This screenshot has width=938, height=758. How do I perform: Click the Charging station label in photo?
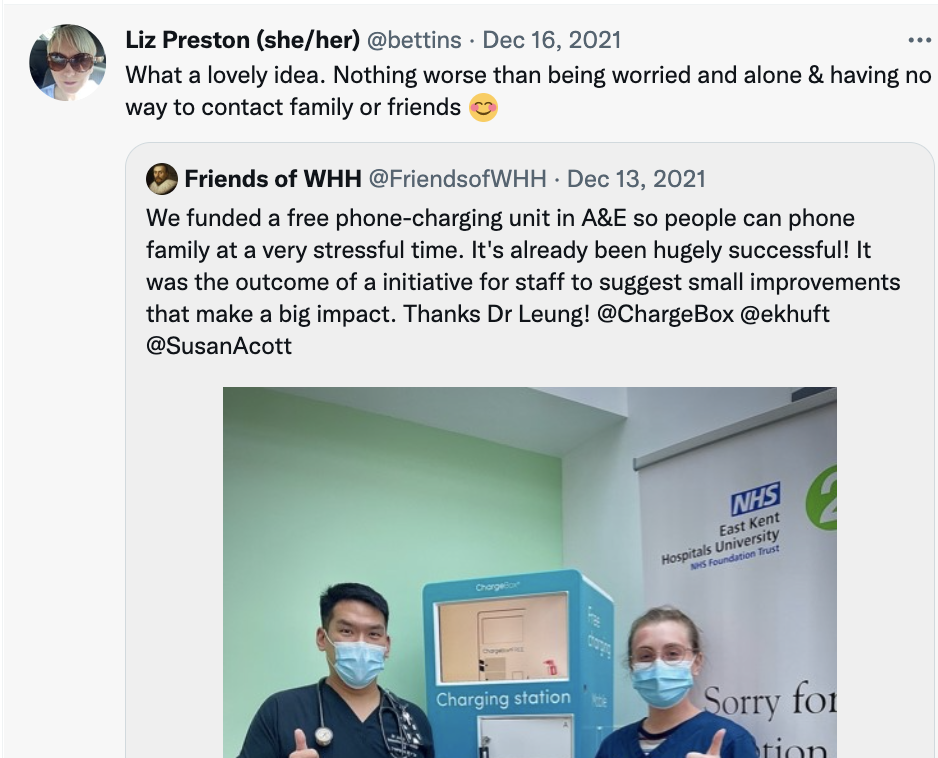coord(503,698)
